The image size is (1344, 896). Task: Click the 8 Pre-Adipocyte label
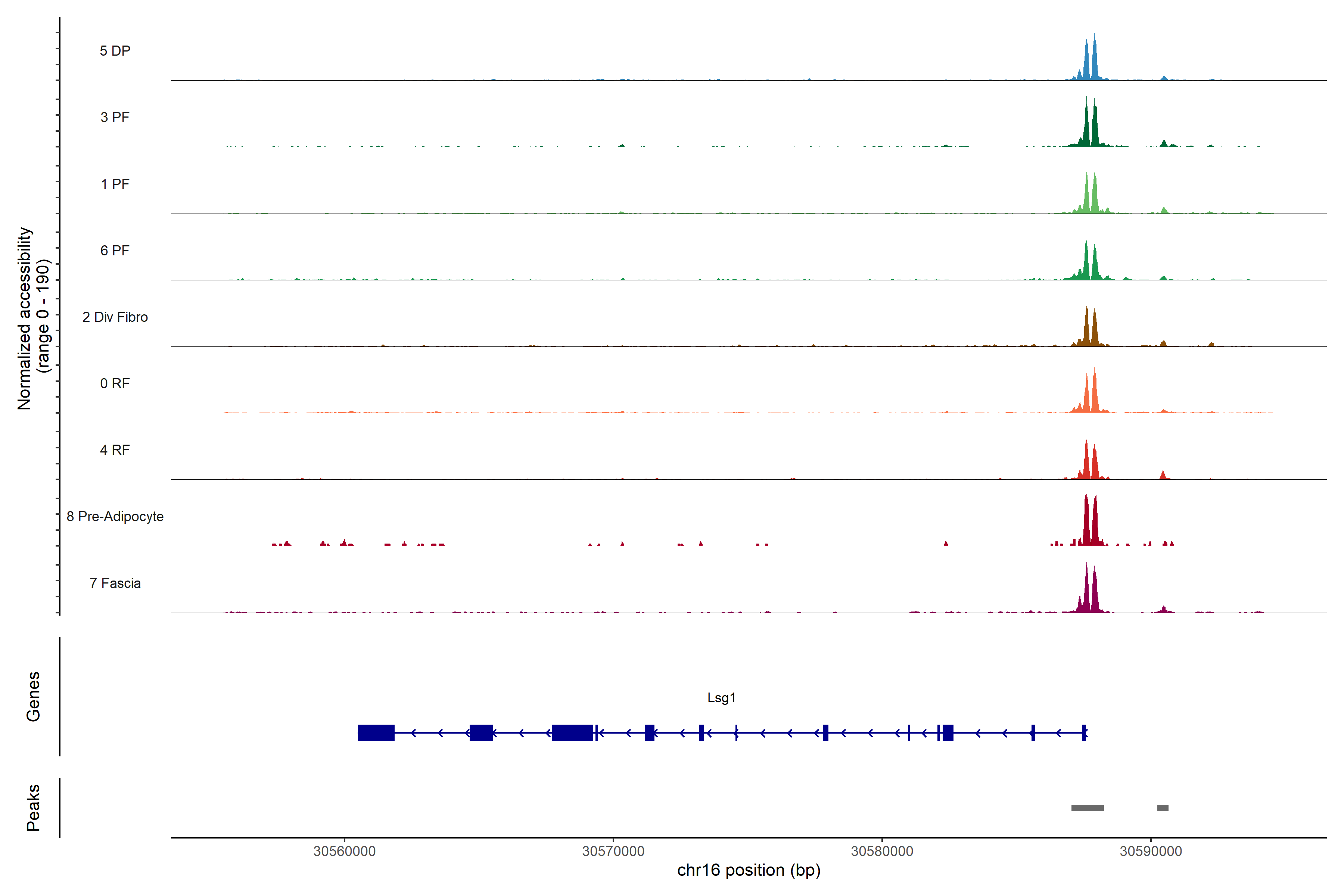(115, 517)
